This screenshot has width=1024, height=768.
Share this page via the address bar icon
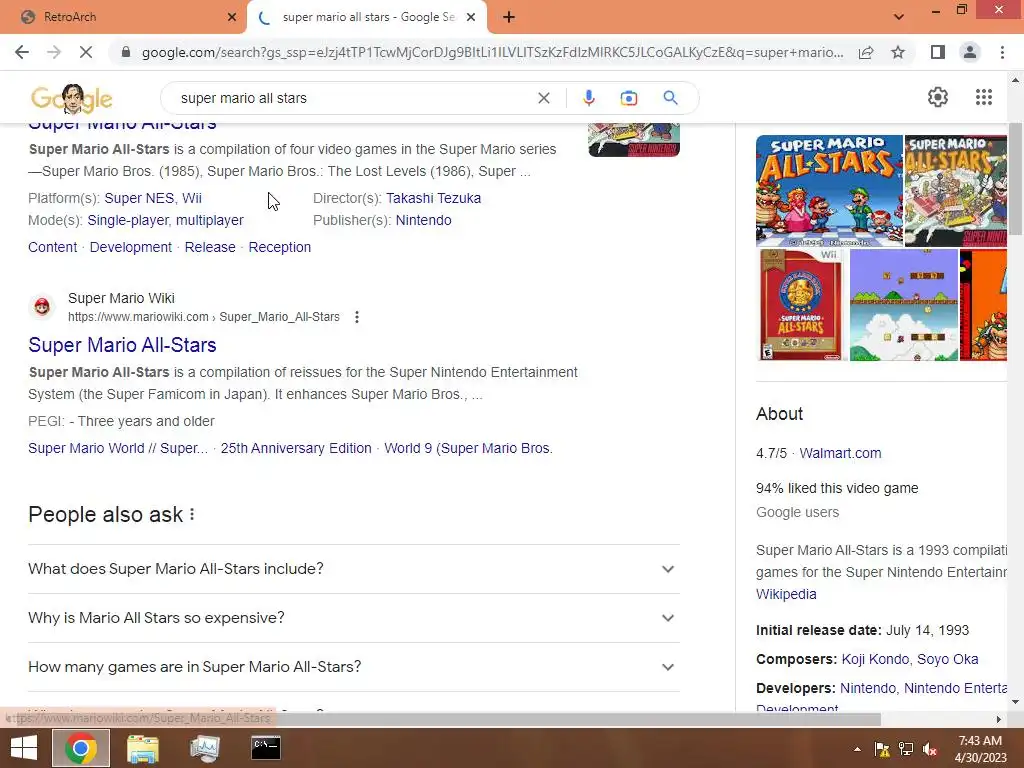pos(866,52)
